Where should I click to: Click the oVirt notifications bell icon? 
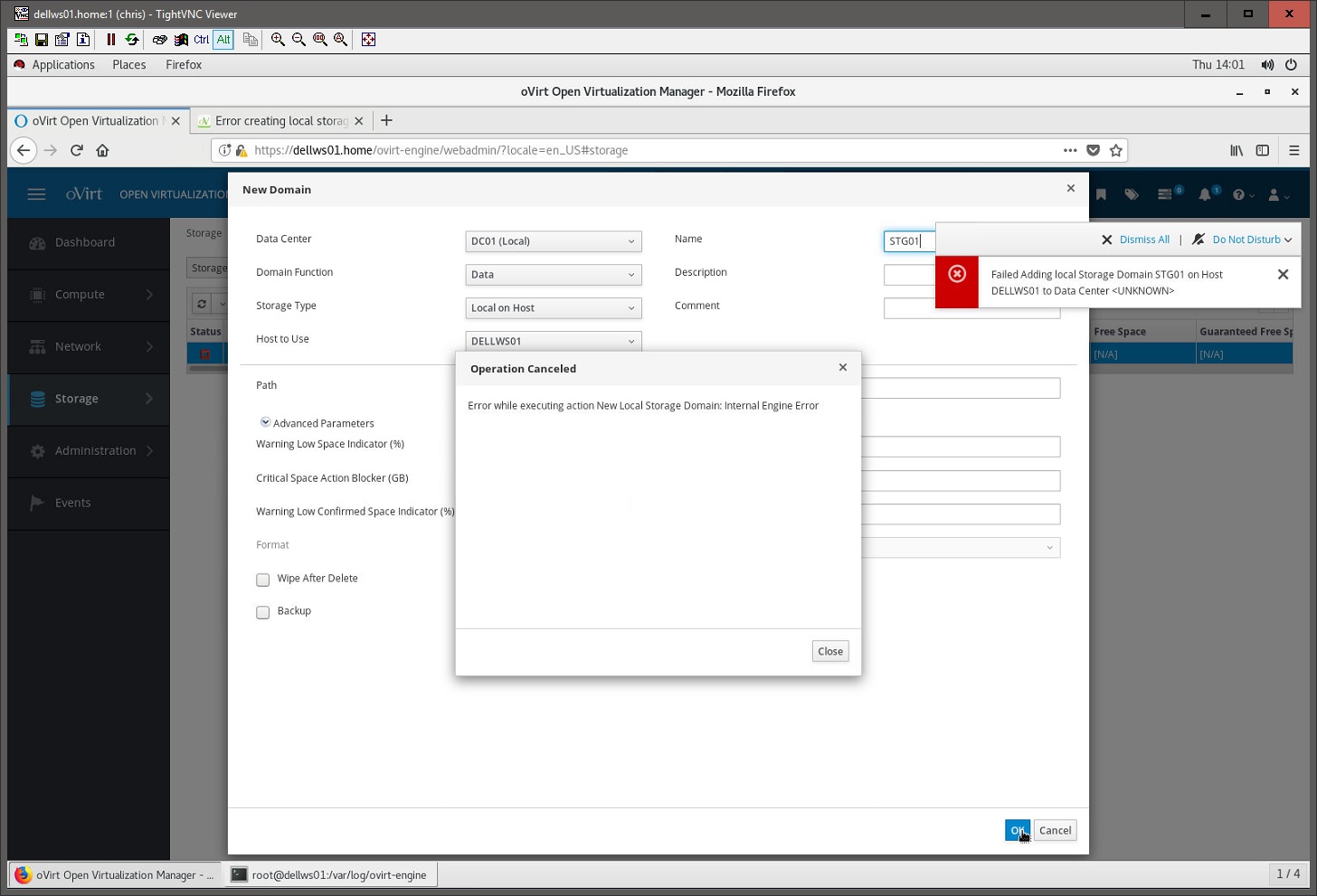click(x=1205, y=194)
